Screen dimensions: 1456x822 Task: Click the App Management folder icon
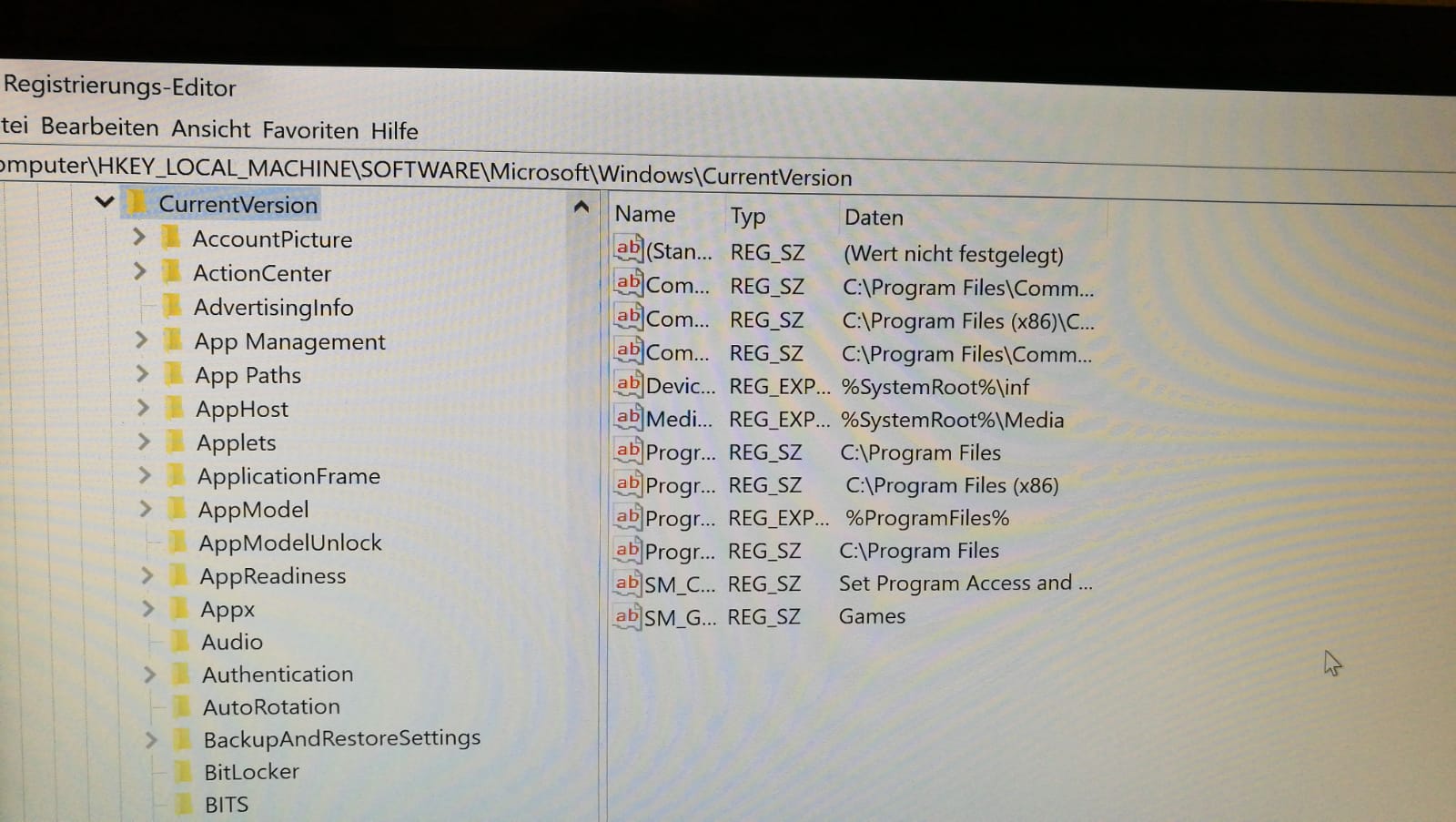[173, 340]
